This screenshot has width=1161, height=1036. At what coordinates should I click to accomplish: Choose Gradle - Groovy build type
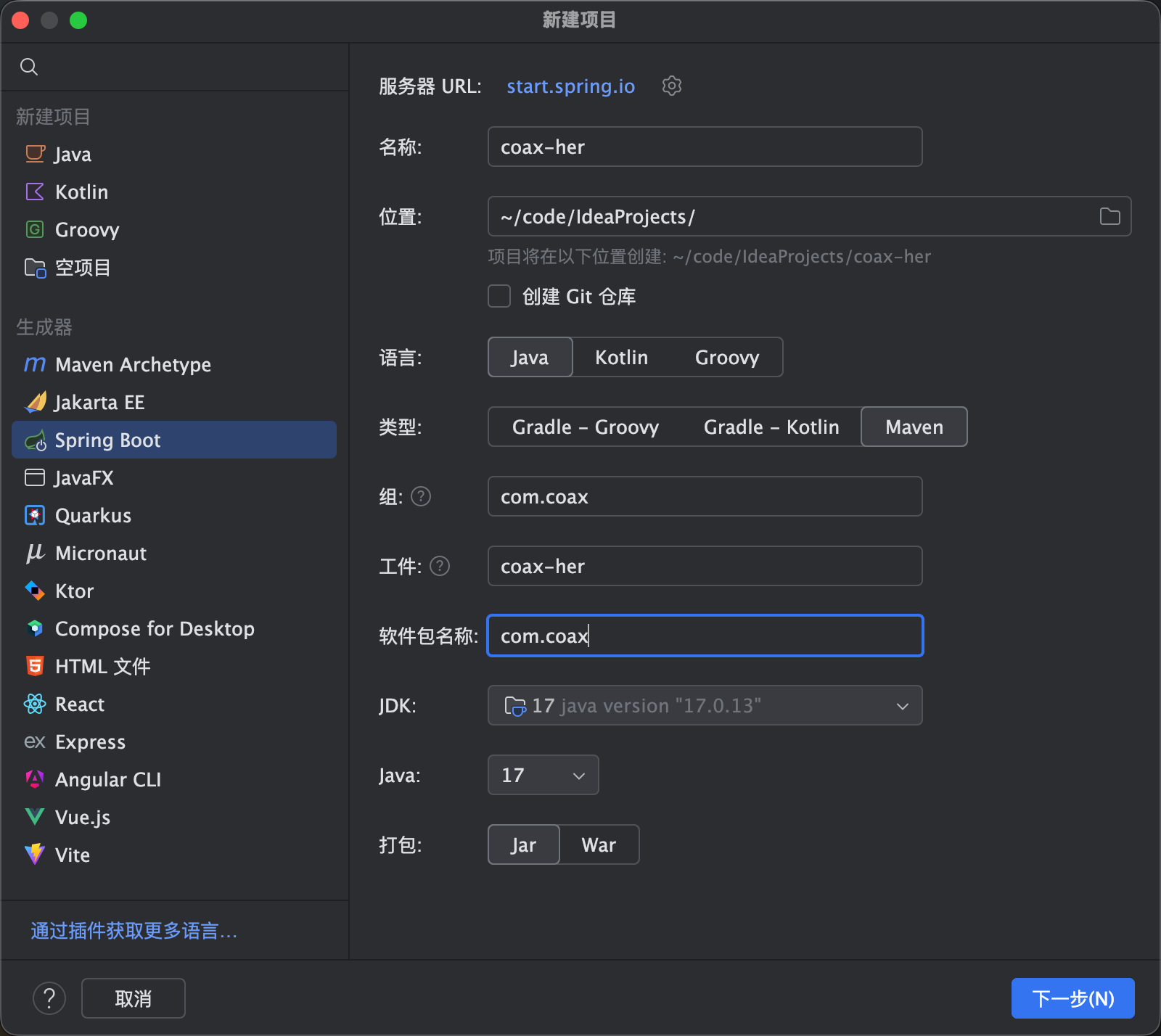tap(586, 427)
